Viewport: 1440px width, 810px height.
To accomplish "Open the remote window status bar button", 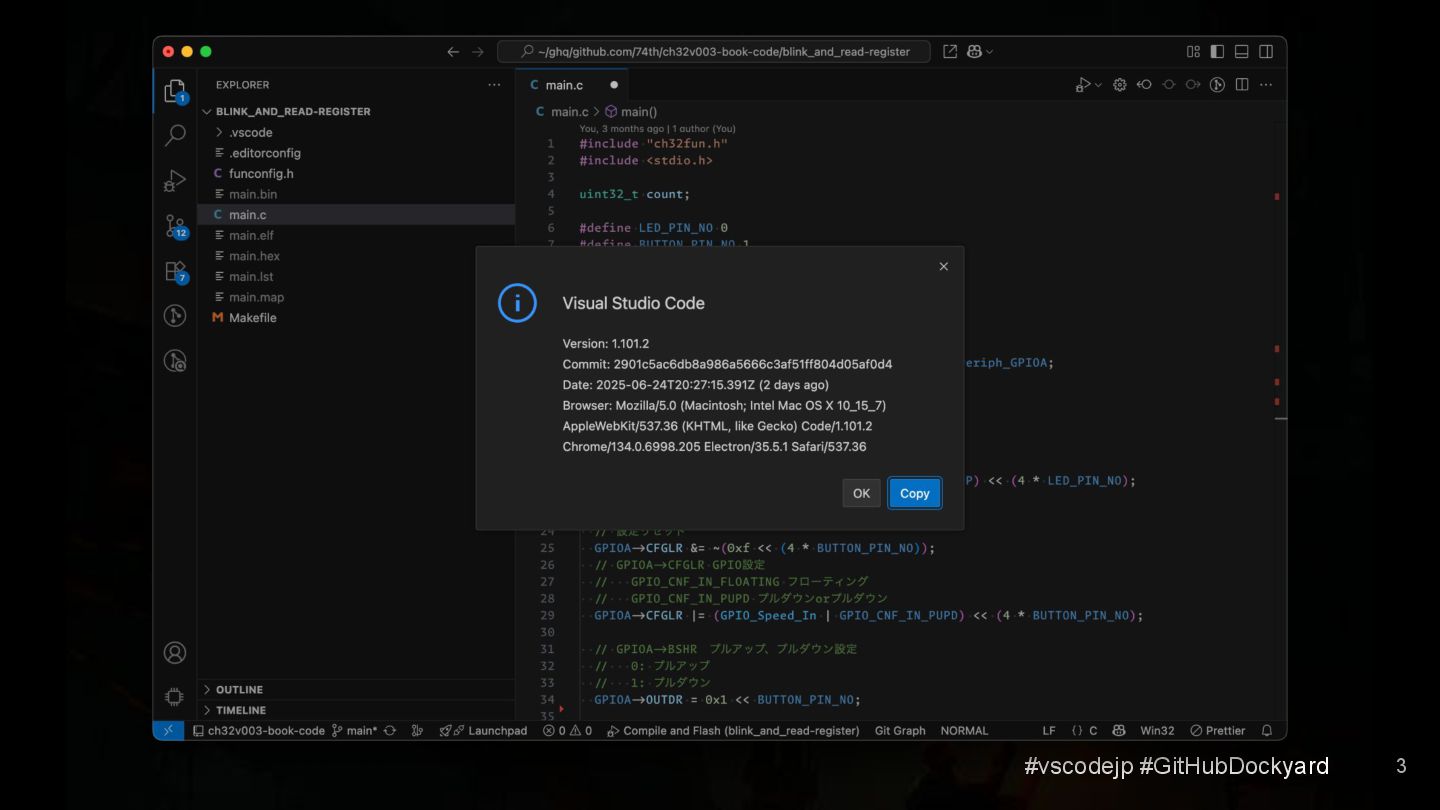I will coord(168,731).
